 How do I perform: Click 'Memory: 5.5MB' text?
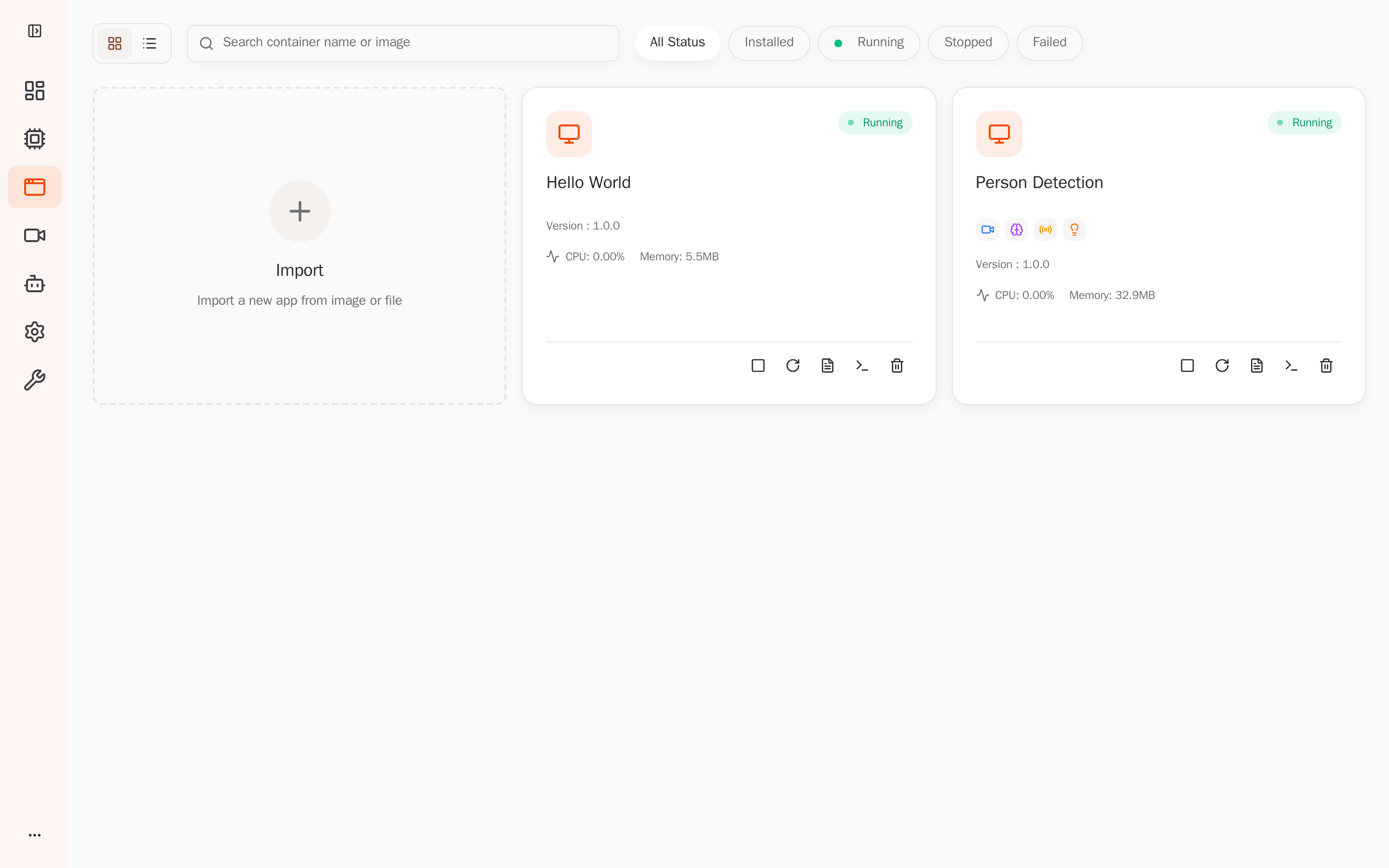(x=679, y=257)
